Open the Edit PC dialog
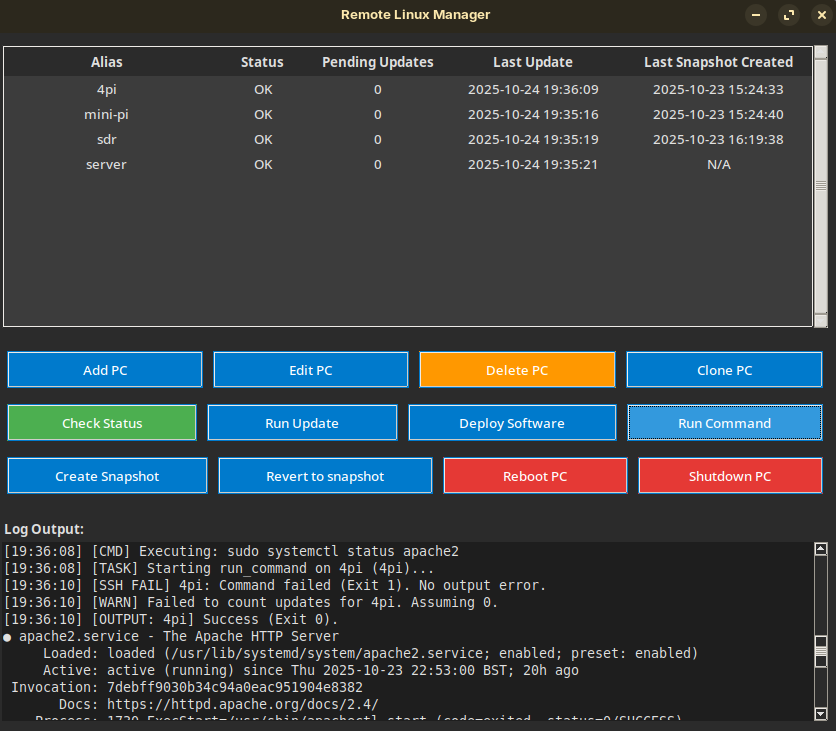Image resolution: width=836 pixels, height=731 pixels. click(x=311, y=370)
